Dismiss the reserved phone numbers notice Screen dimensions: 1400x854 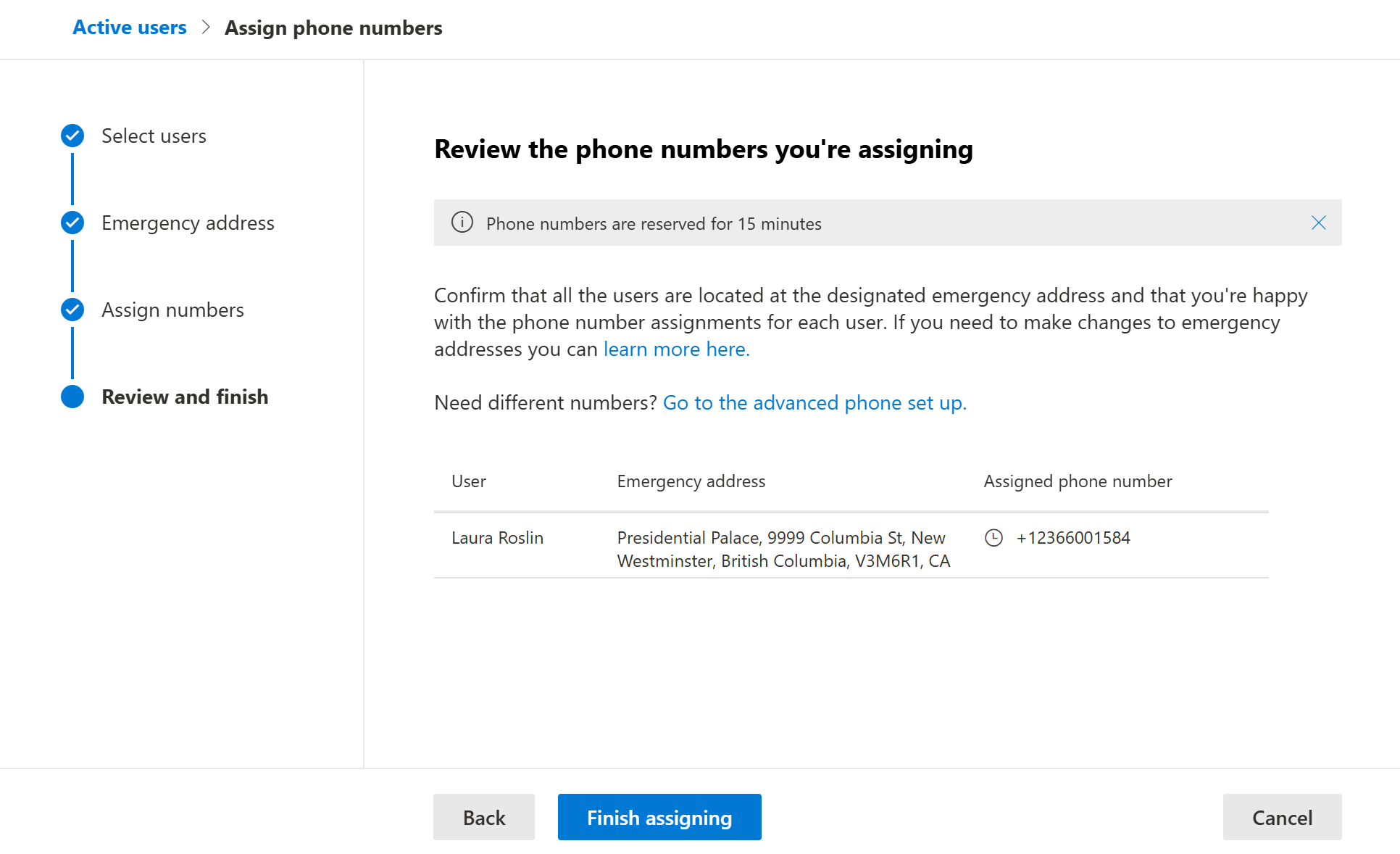point(1318,223)
